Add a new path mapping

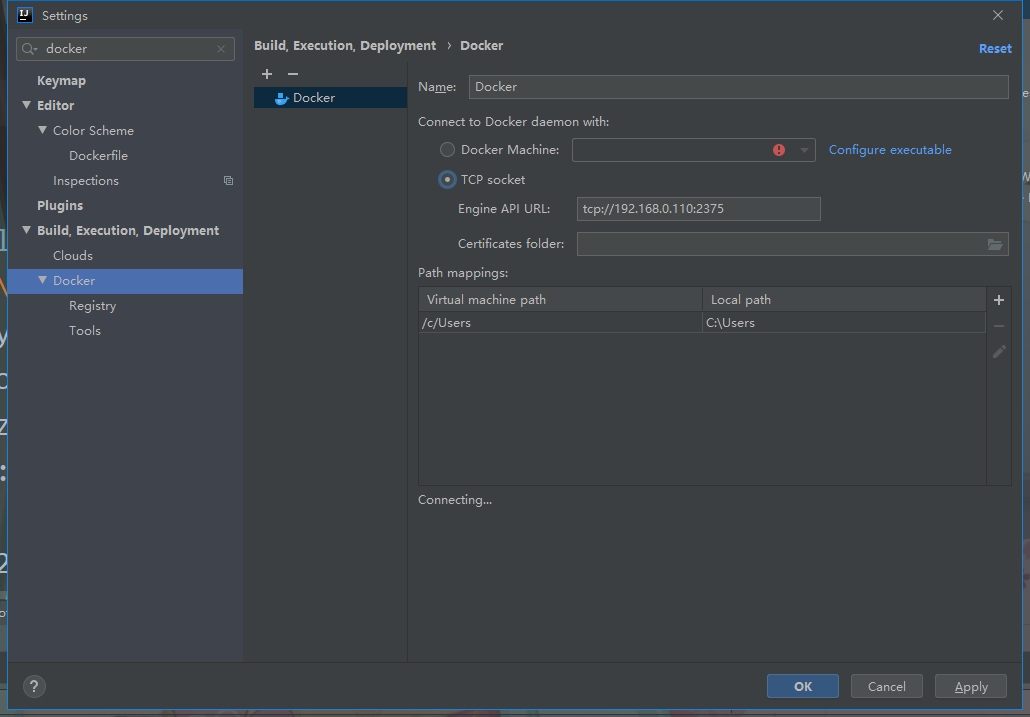pyautogui.click(x=998, y=300)
